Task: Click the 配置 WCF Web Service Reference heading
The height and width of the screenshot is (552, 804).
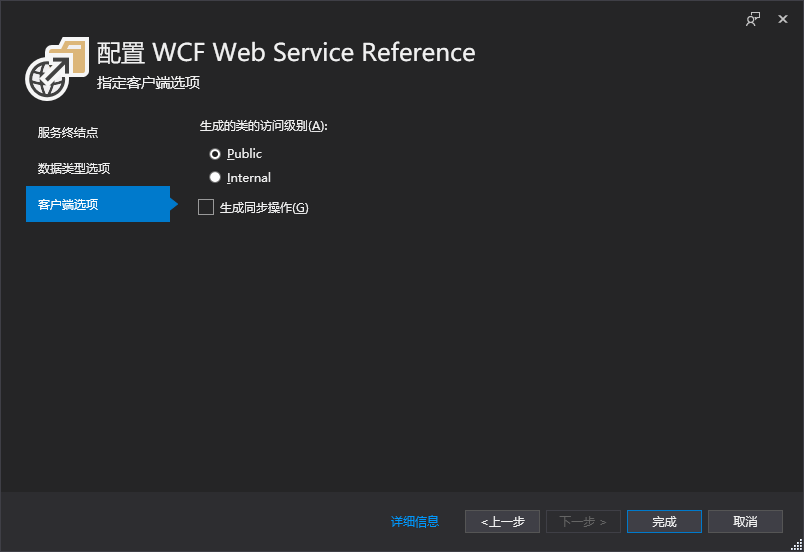Action: [x=286, y=52]
